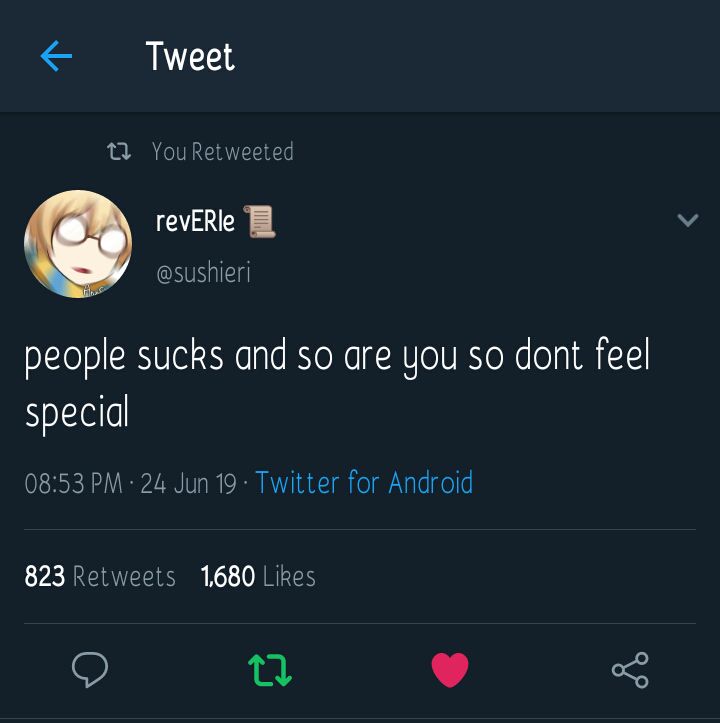Image resolution: width=720 pixels, height=723 pixels.
Task: Select the tweet line starting 'people sucks'
Action: 337,357
